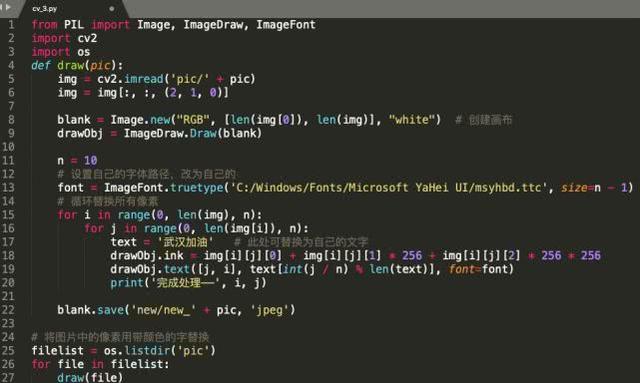The width and height of the screenshot is (640, 383).
Task: Click 'imread' in the cv2.imread call
Action: point(144,79)
